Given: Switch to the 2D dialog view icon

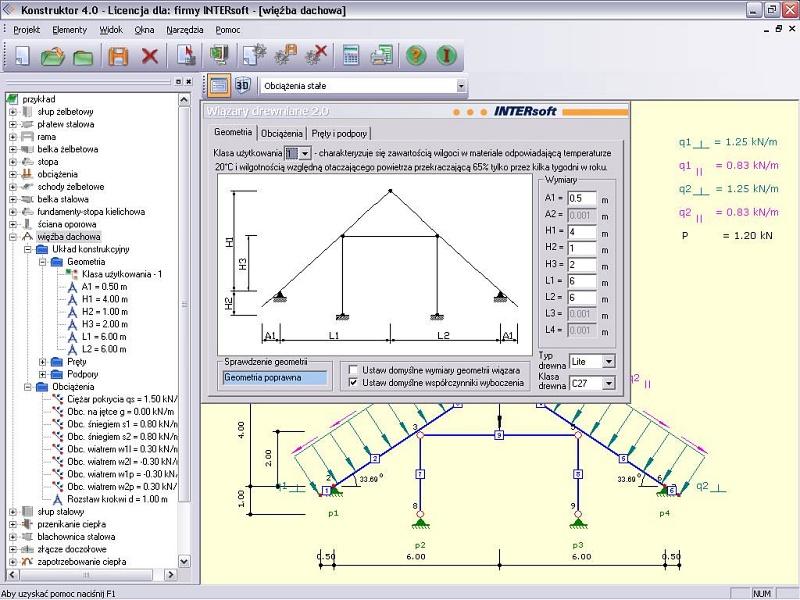Looking at the screenshot, I should [x=219, y=85].
